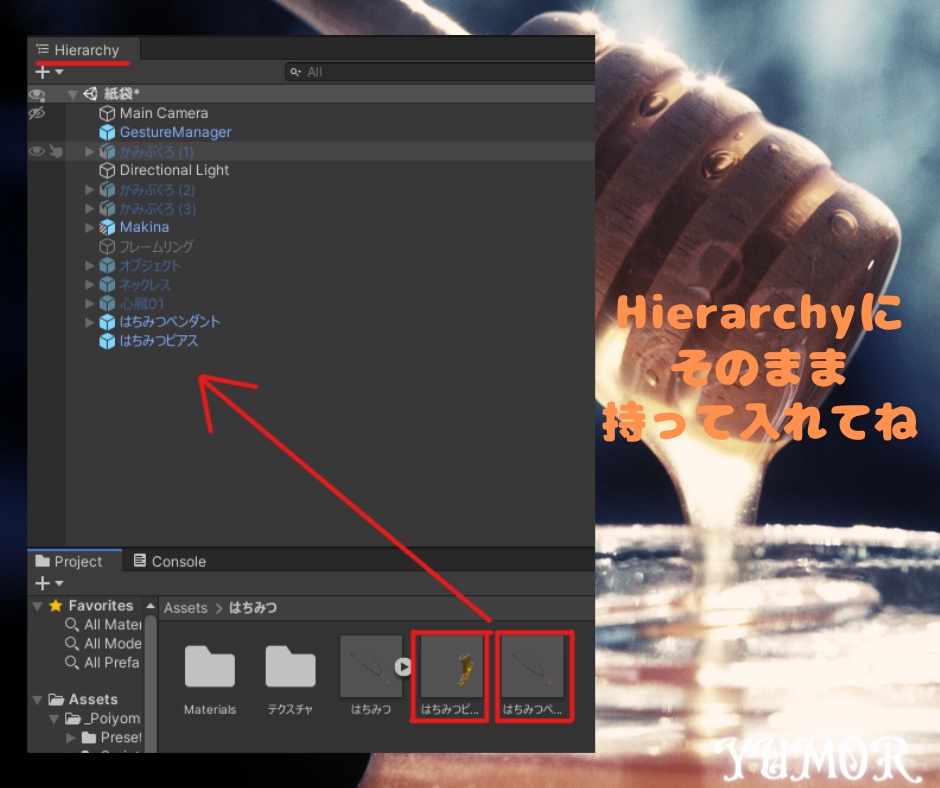Click the prefab cube icon of GestureManager
Screen dimensions: 940x788
(107, 132)
